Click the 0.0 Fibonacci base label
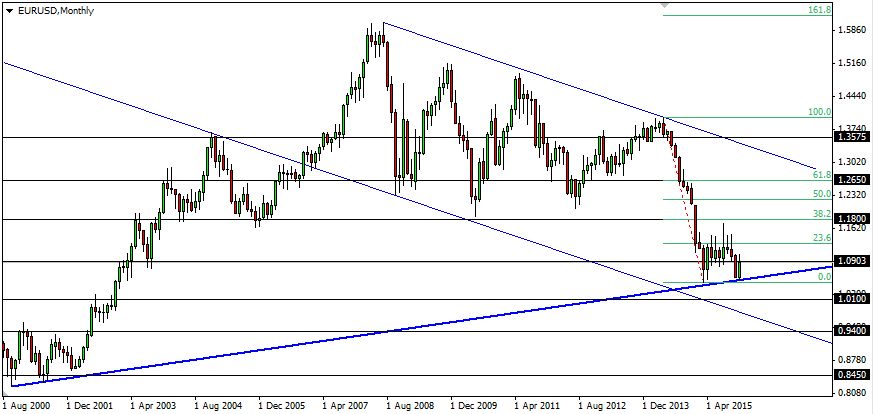Image resolution: width=873 pixels, height=414 pixels. click(824, 276)
